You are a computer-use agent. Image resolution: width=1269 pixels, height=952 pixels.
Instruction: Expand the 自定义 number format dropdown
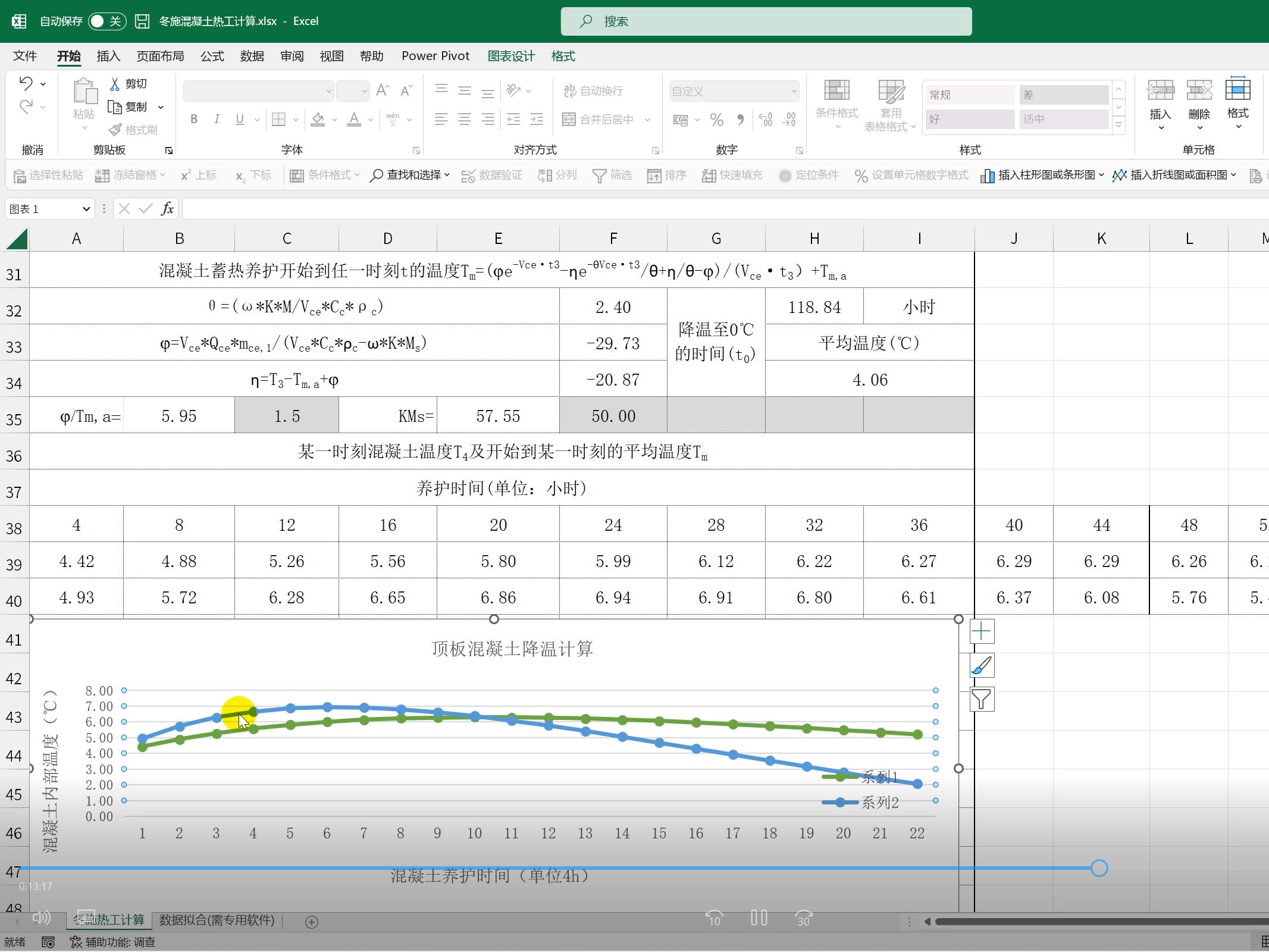click(792, 90)
